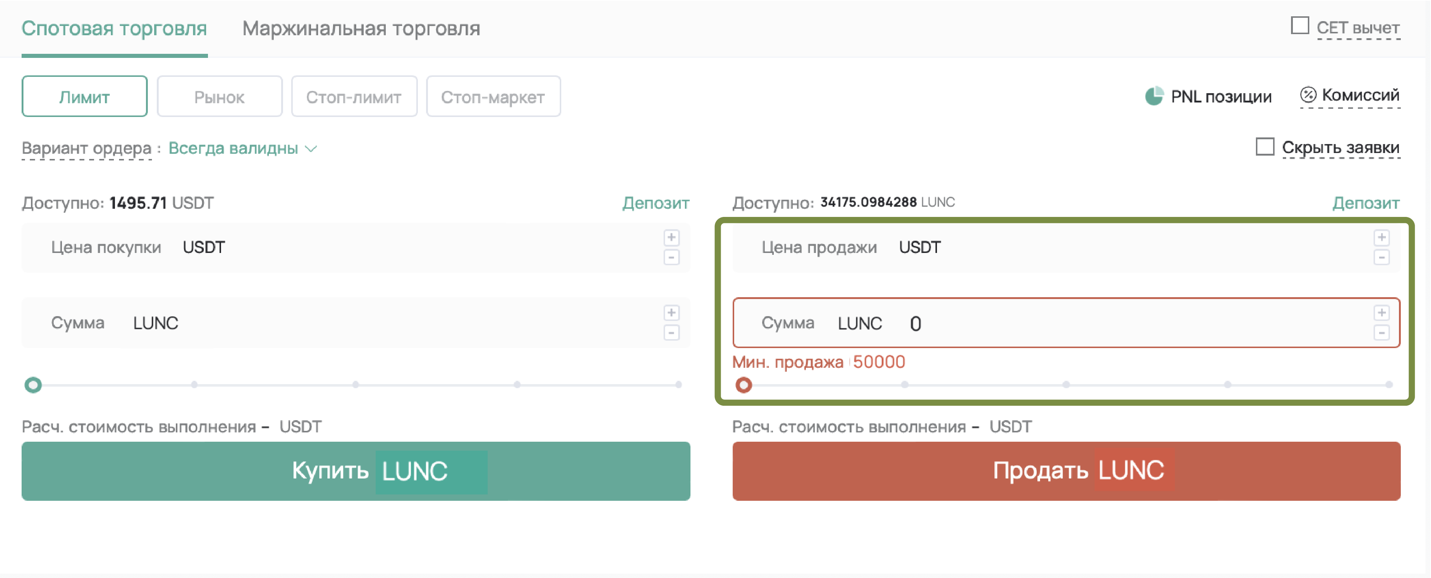Click the Продать LUNC button
Screen dimensions: 1431x578
coord(1066,471)
